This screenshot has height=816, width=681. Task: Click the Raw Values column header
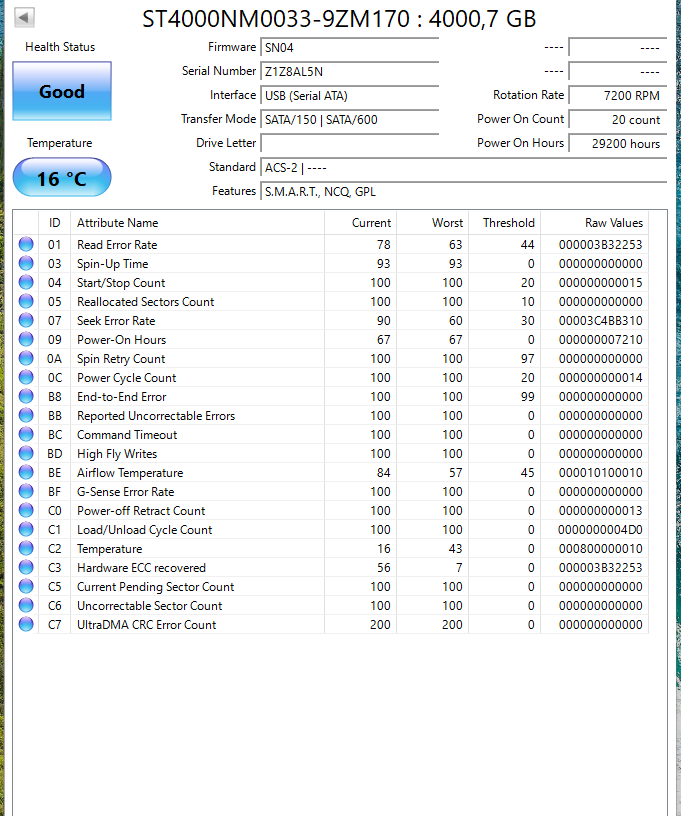[x=595, y=223]
